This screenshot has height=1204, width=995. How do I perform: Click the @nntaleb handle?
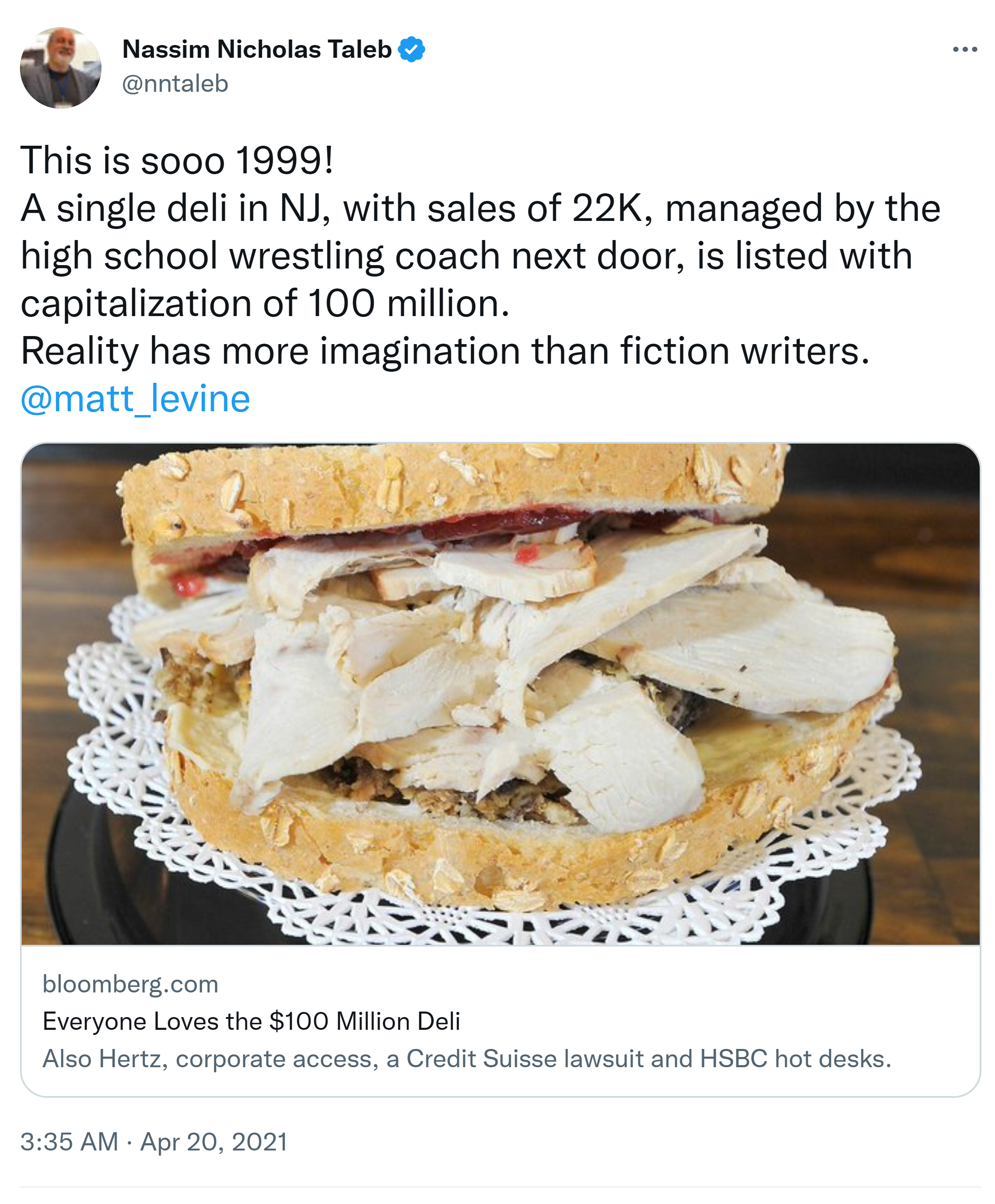click(x=175, y=84)
